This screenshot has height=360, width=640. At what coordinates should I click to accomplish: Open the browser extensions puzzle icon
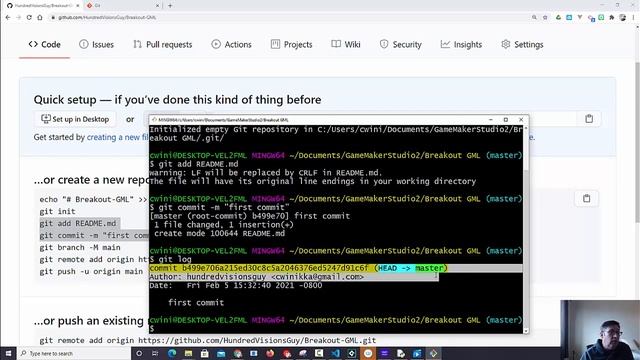pos(611,18)
